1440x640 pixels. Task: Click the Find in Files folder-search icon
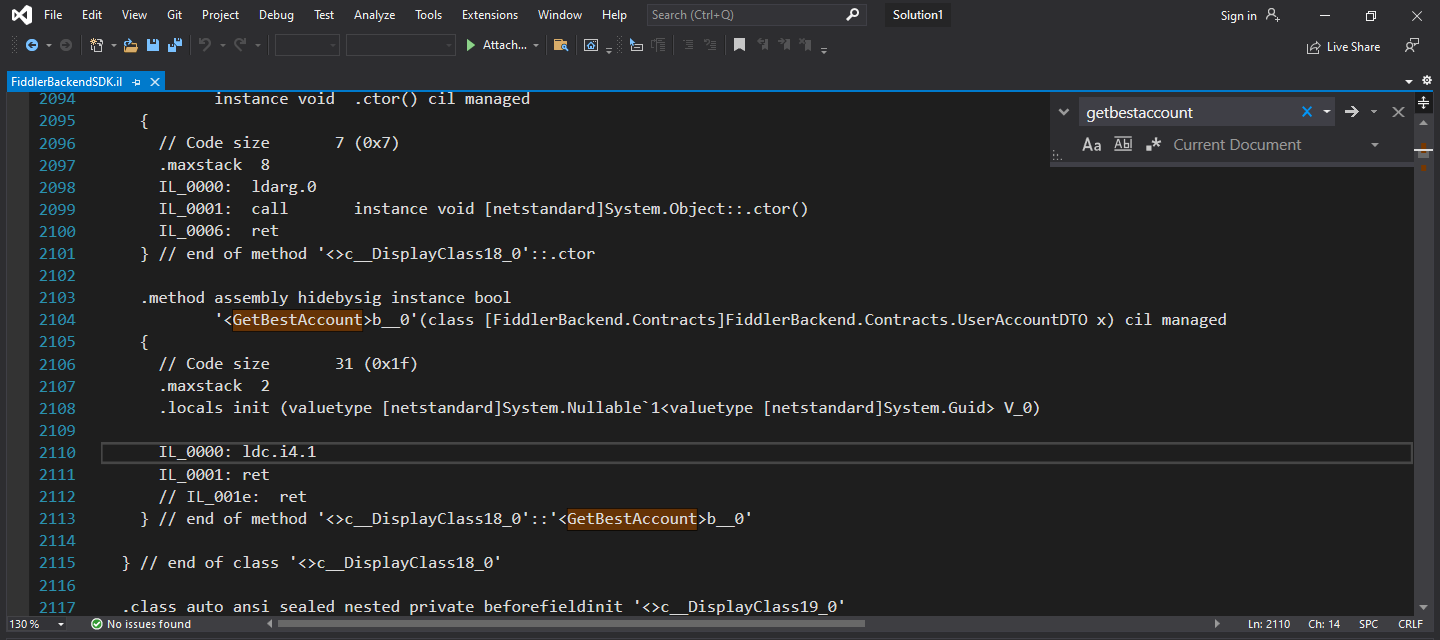pyautogui.click(x=561, y=45)
